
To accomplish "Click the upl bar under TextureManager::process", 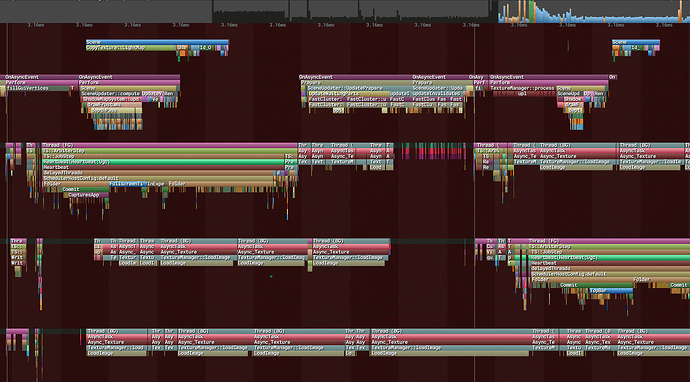I will (x=524, y=94).
